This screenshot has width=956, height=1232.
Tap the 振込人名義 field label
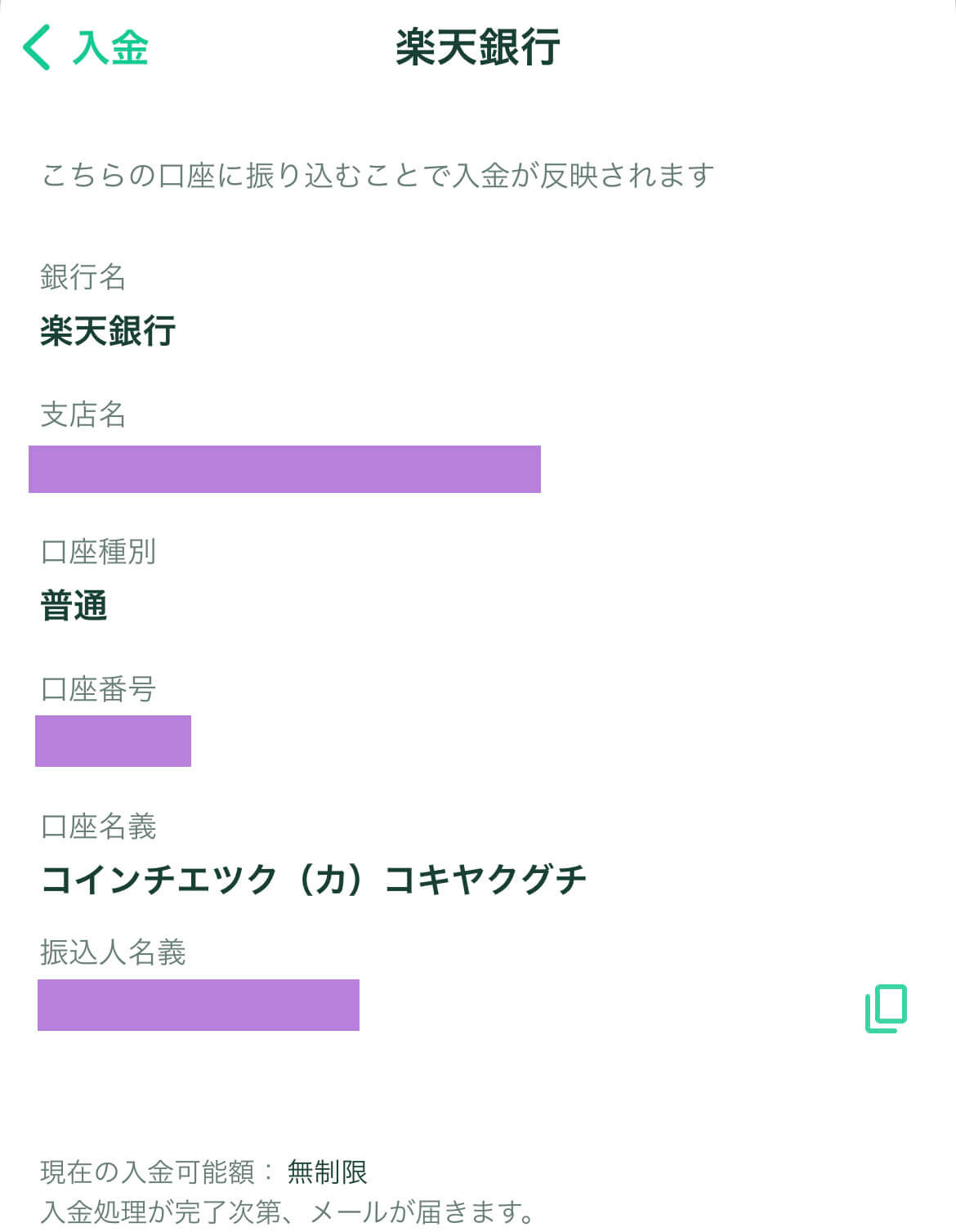pyautogui.click(x=113, y=952)
